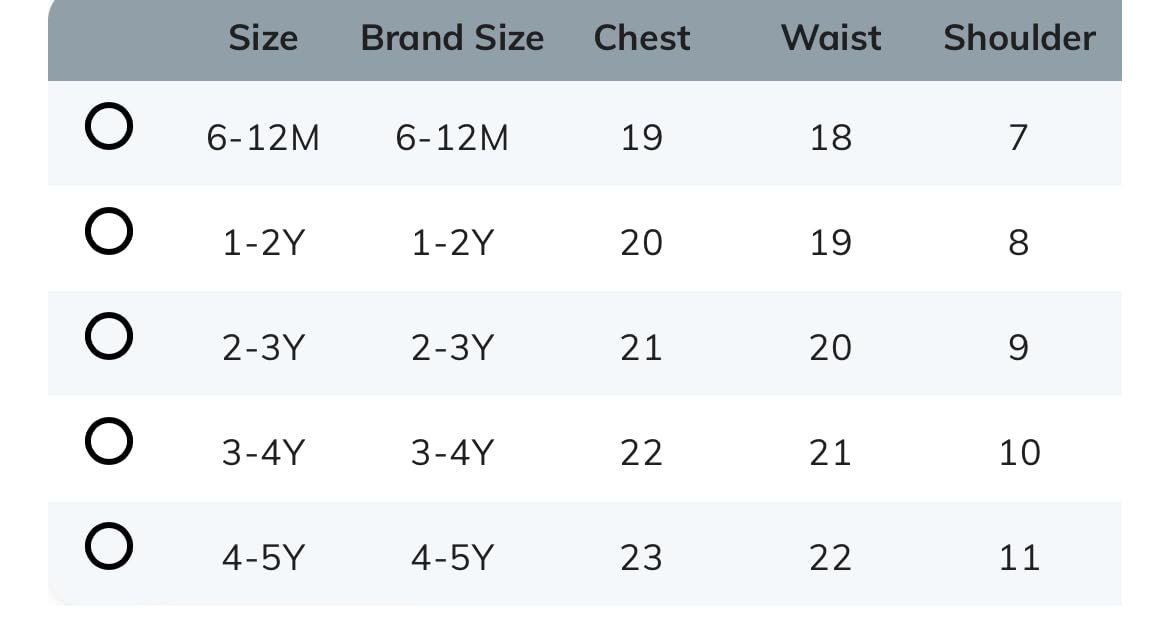This screenshot has height=639, width=1170.
Task: Click shoulder value 7
Action: (1019, 138)
